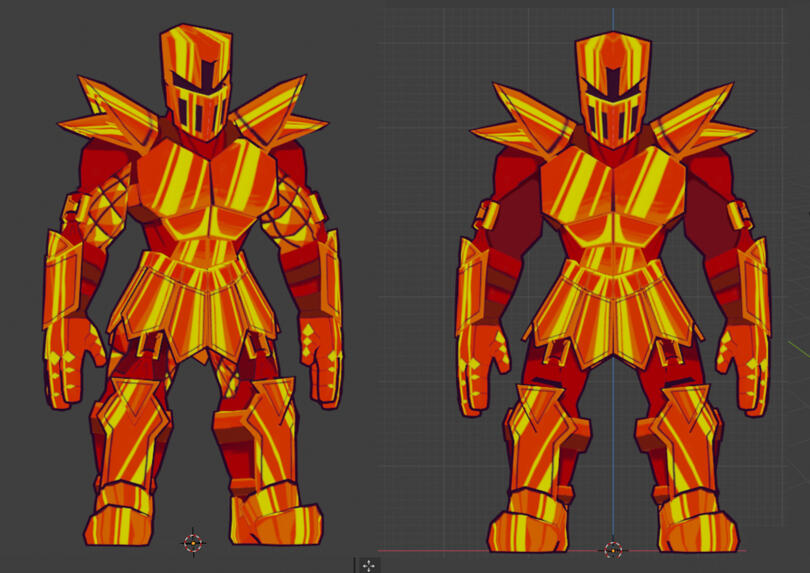Screen dimensions: 810x573
Task: Click the 3D cursor in the left viewport
Action: (193, 543)
